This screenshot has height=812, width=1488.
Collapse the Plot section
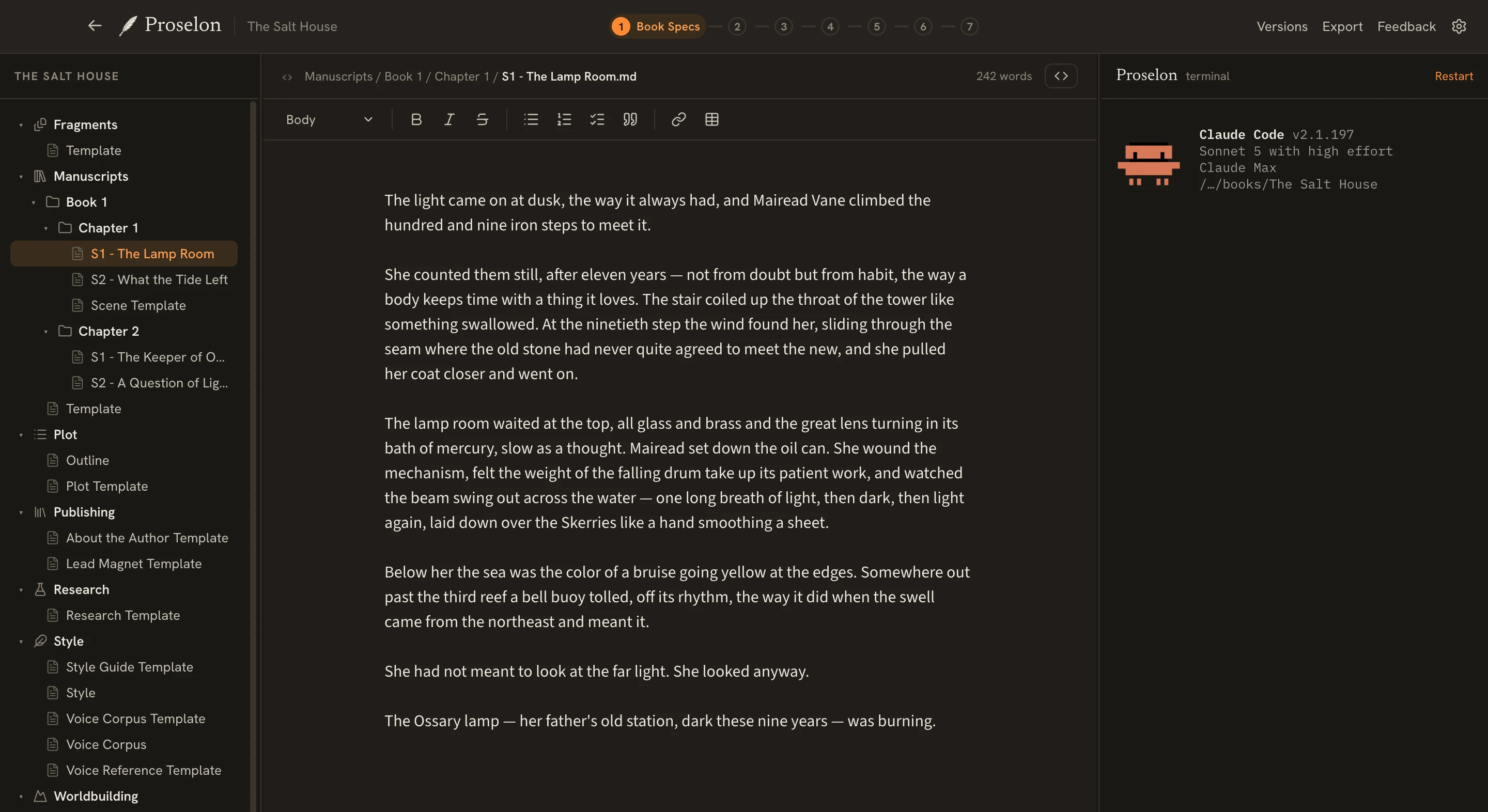click(x=21, y=435)
